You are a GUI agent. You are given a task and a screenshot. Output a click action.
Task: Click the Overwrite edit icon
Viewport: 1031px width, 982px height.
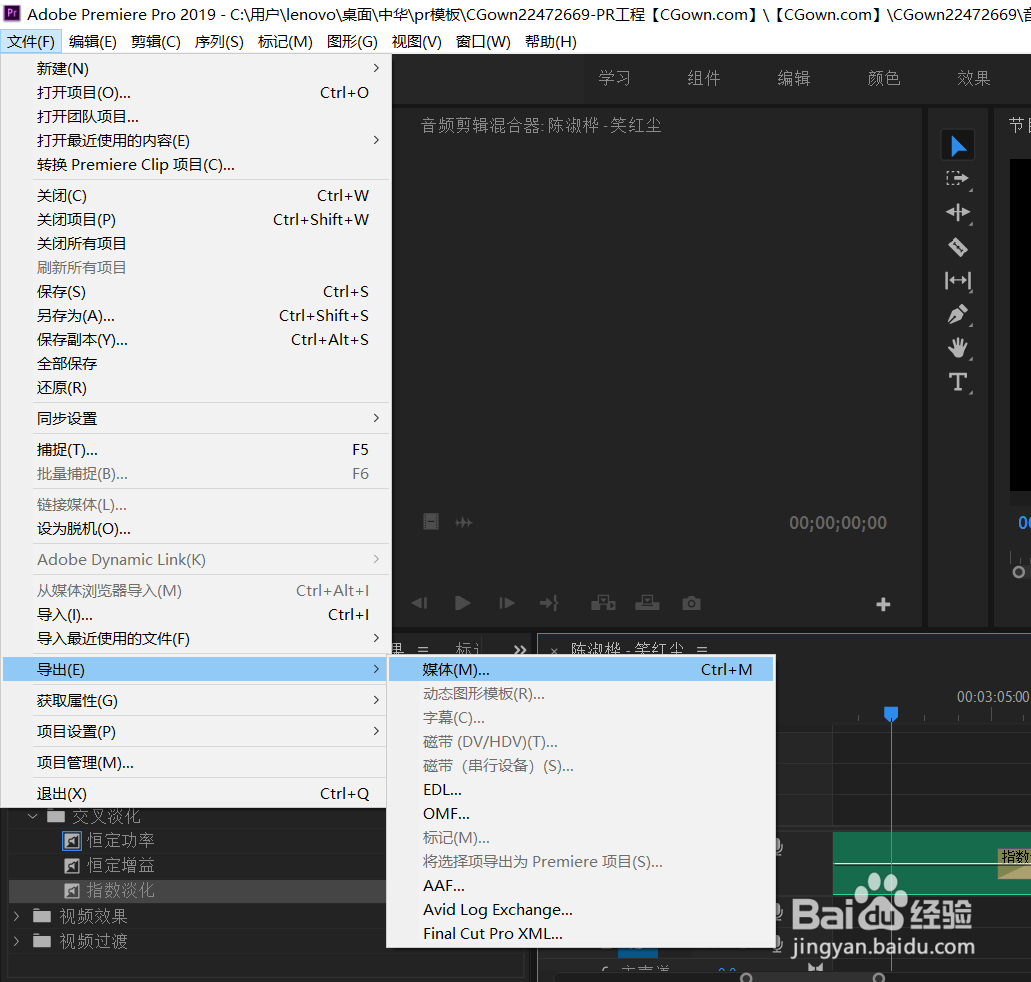tap(647, 603)
